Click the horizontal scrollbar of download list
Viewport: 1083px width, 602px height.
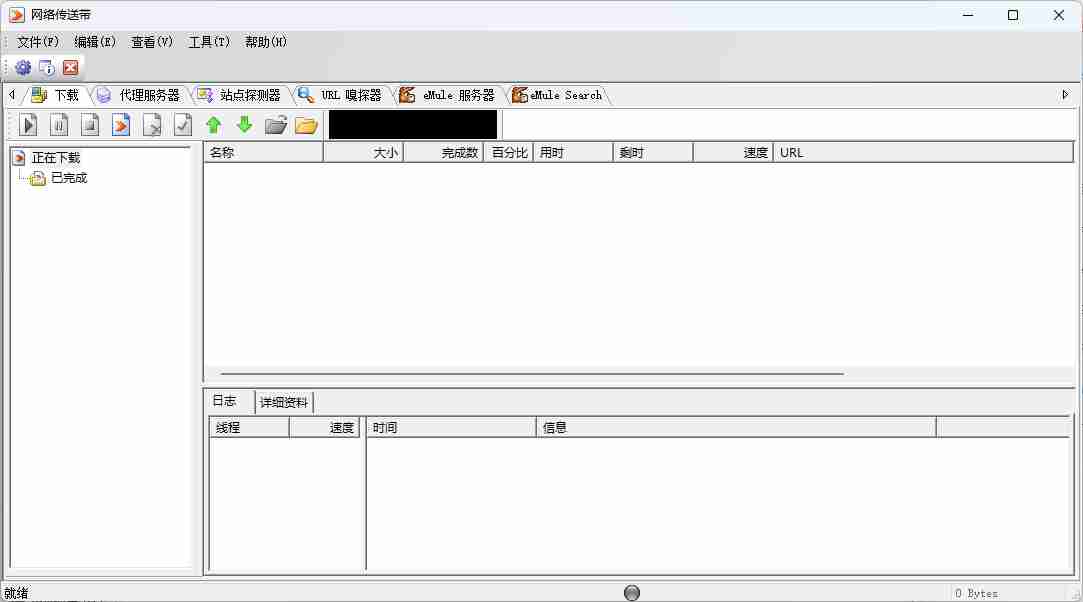(530, 374)
